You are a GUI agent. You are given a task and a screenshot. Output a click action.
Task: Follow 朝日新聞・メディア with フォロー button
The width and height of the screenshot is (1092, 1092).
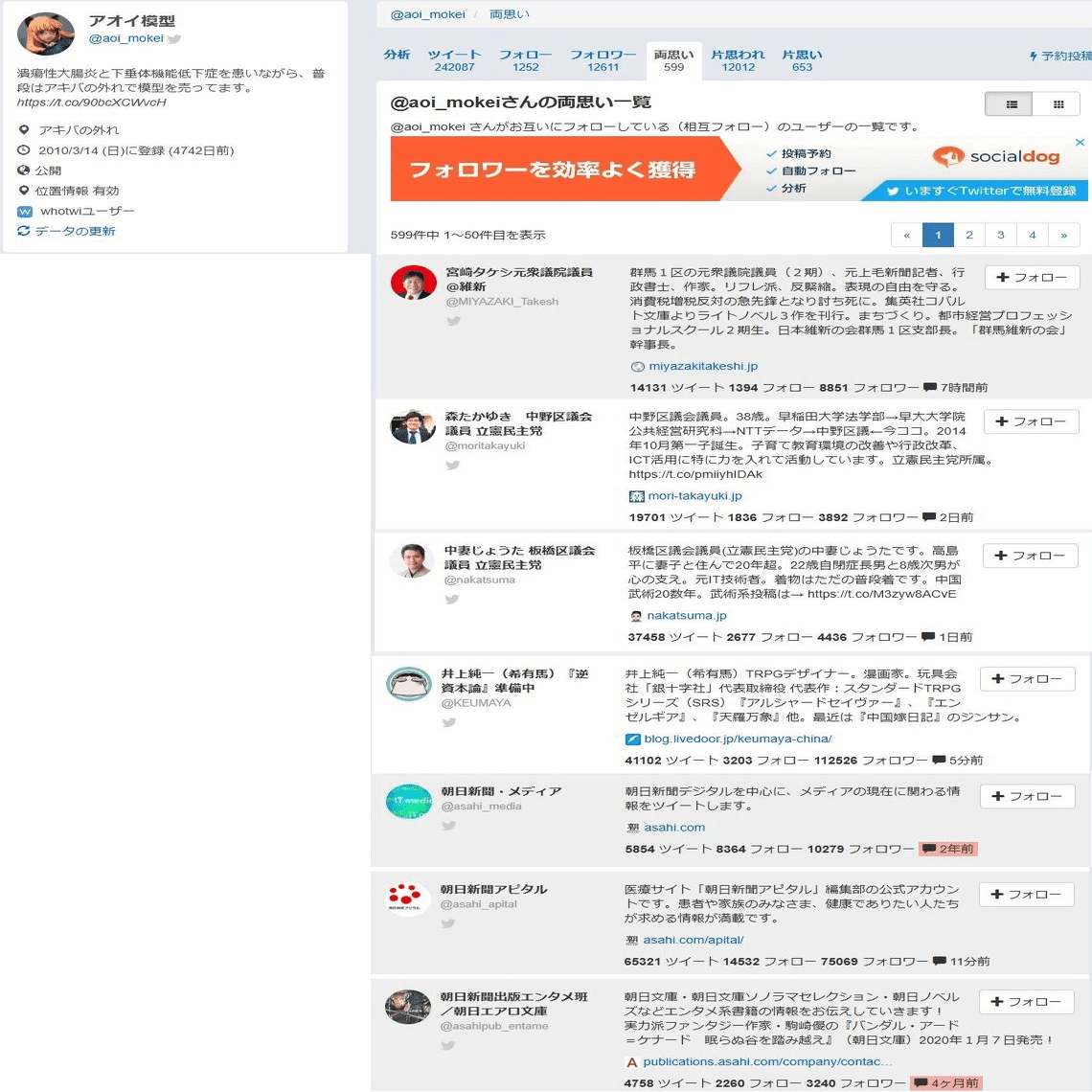[x=1027, y=796]
